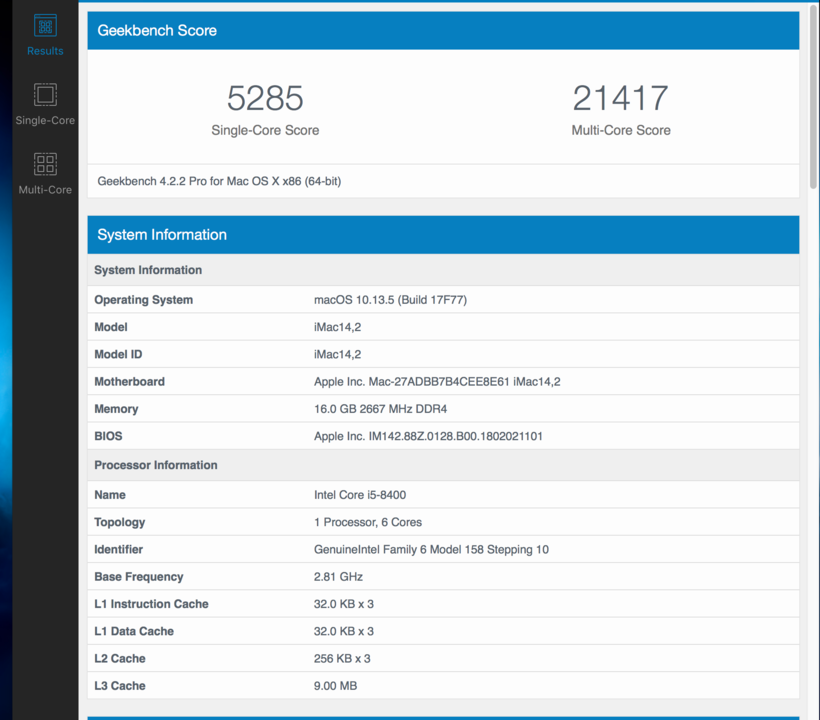Click the L1 Instruction Cache label
This screenshot has width=820, height=720.
click(151, 604)
